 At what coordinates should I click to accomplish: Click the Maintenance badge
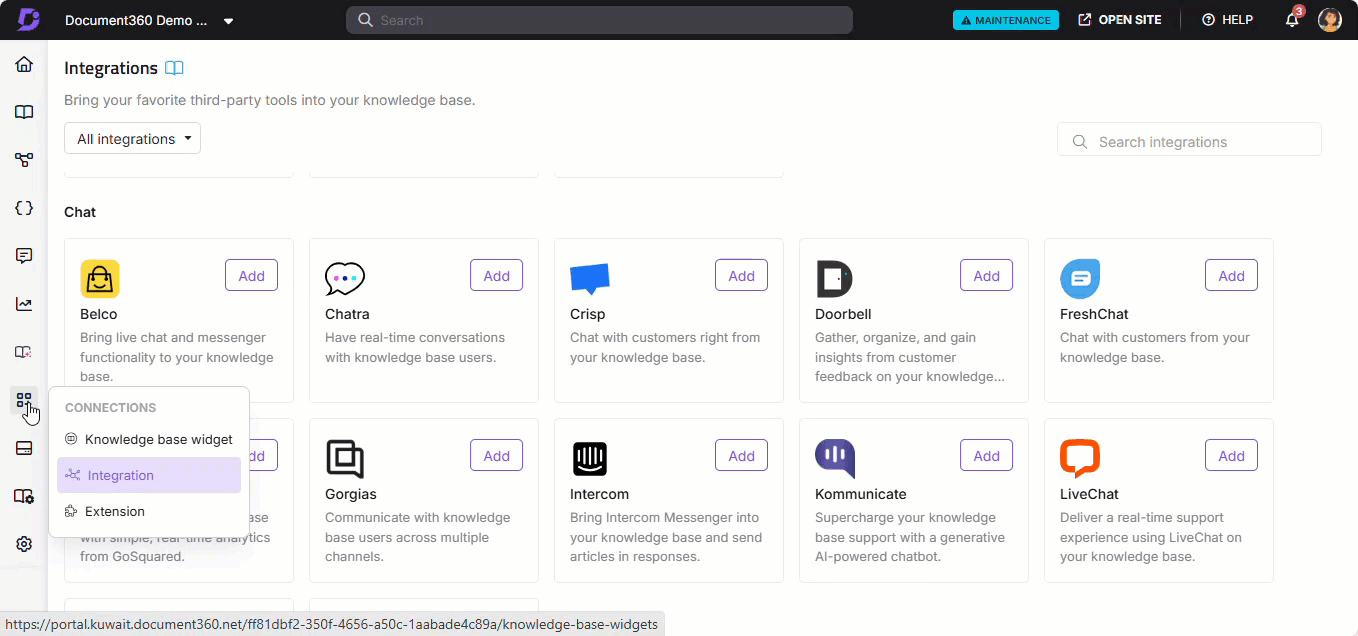click(1005, 20)
